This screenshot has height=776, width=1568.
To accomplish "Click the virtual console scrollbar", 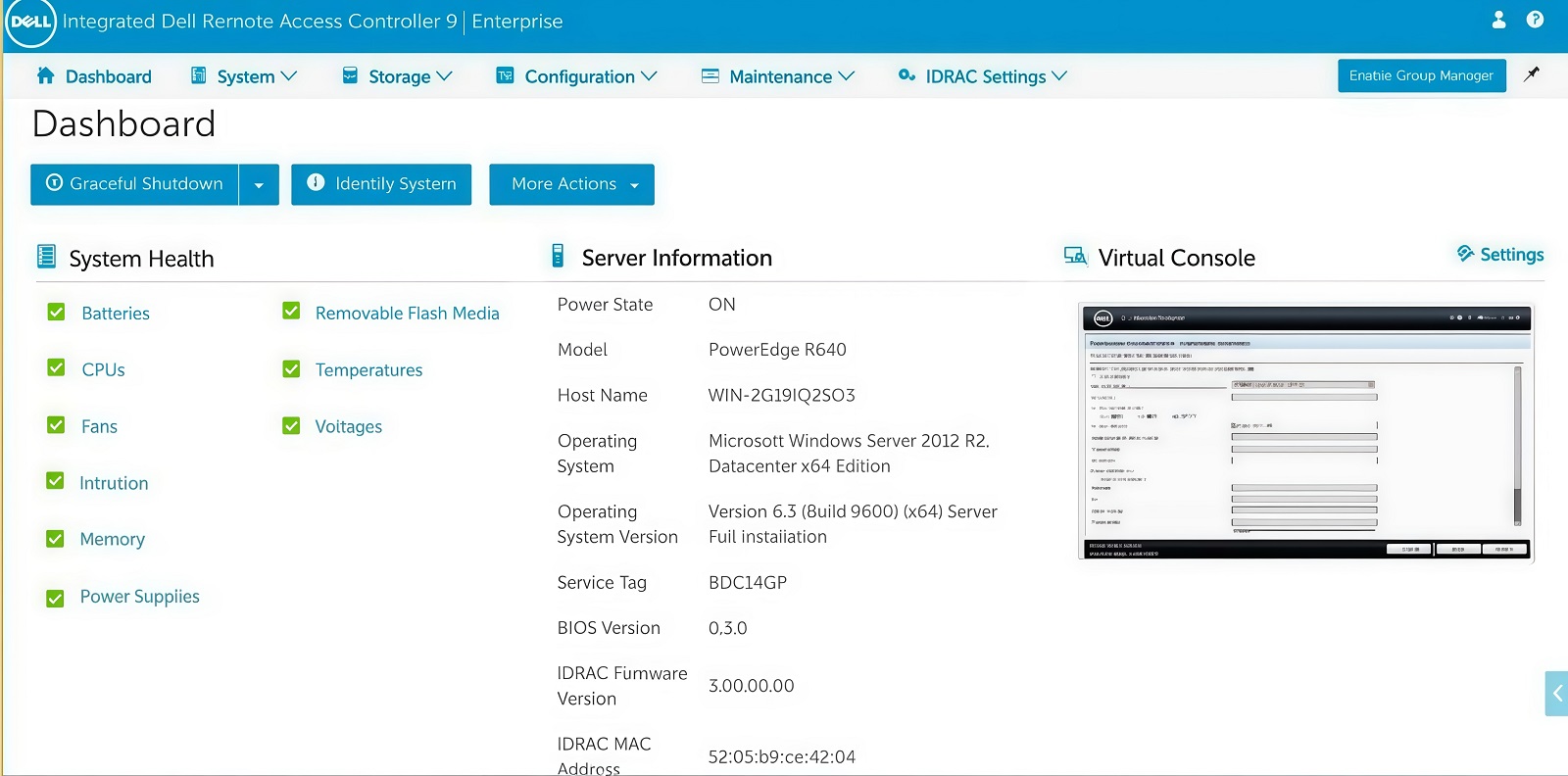I will tap(1517, 446).
